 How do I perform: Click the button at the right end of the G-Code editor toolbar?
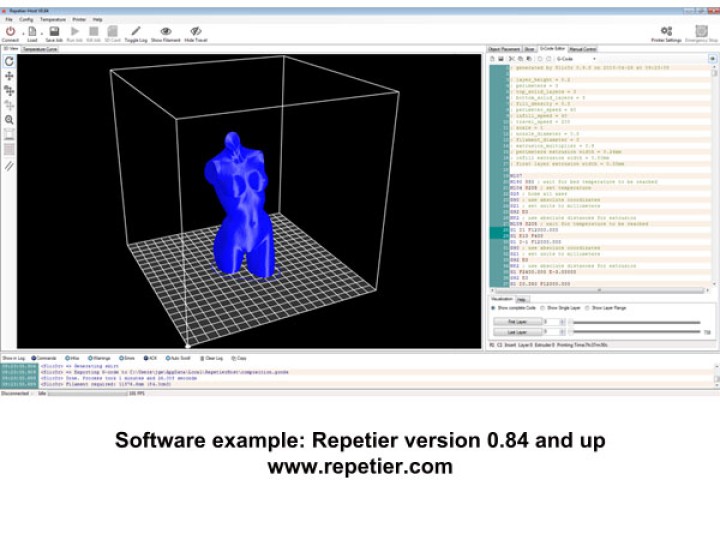coord(712,59)
